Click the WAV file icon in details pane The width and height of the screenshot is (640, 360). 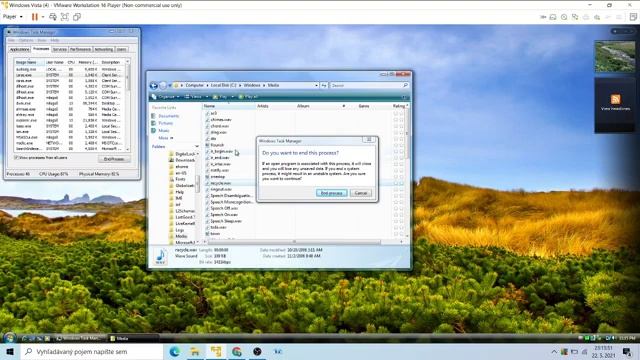click(x=161, y=256)
